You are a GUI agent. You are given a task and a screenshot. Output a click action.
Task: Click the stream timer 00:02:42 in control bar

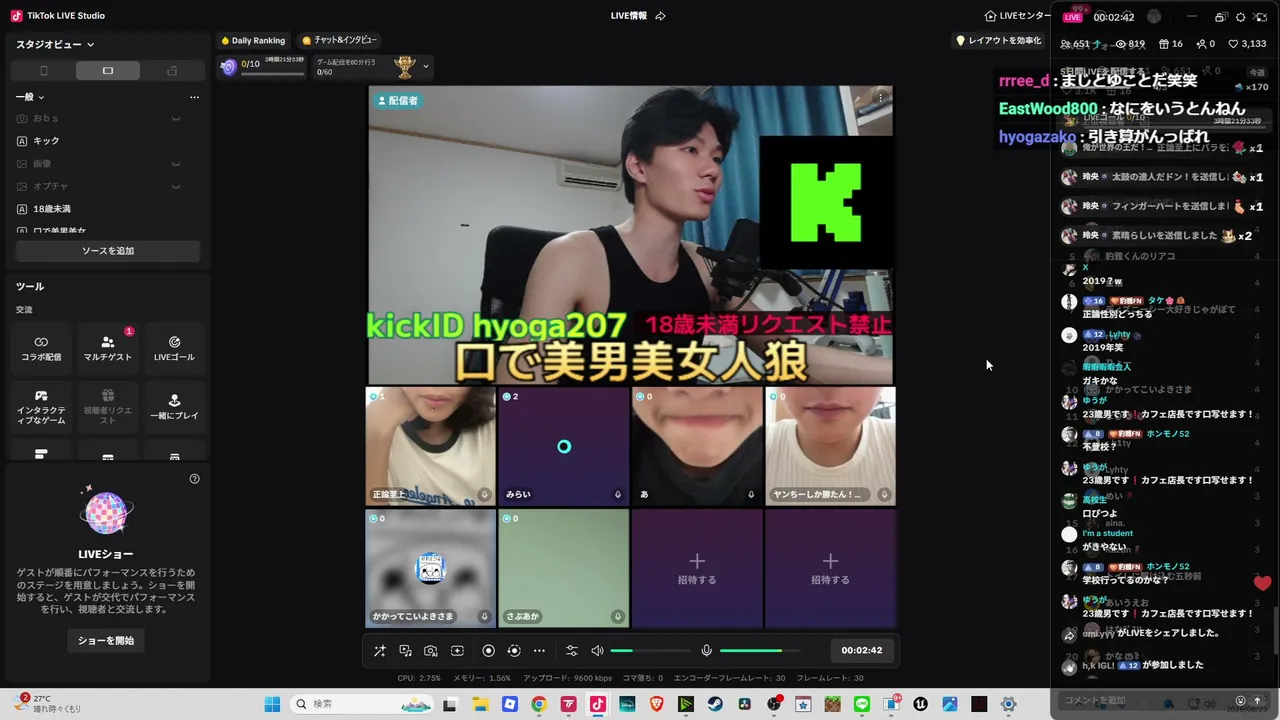tap(862, 651)
